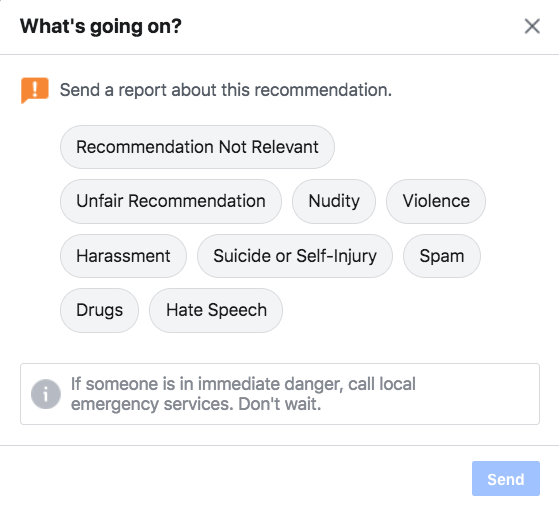This screenshot has height=507, width=559.
Task: Submit the report with Send button
Action: pos(506,478)
